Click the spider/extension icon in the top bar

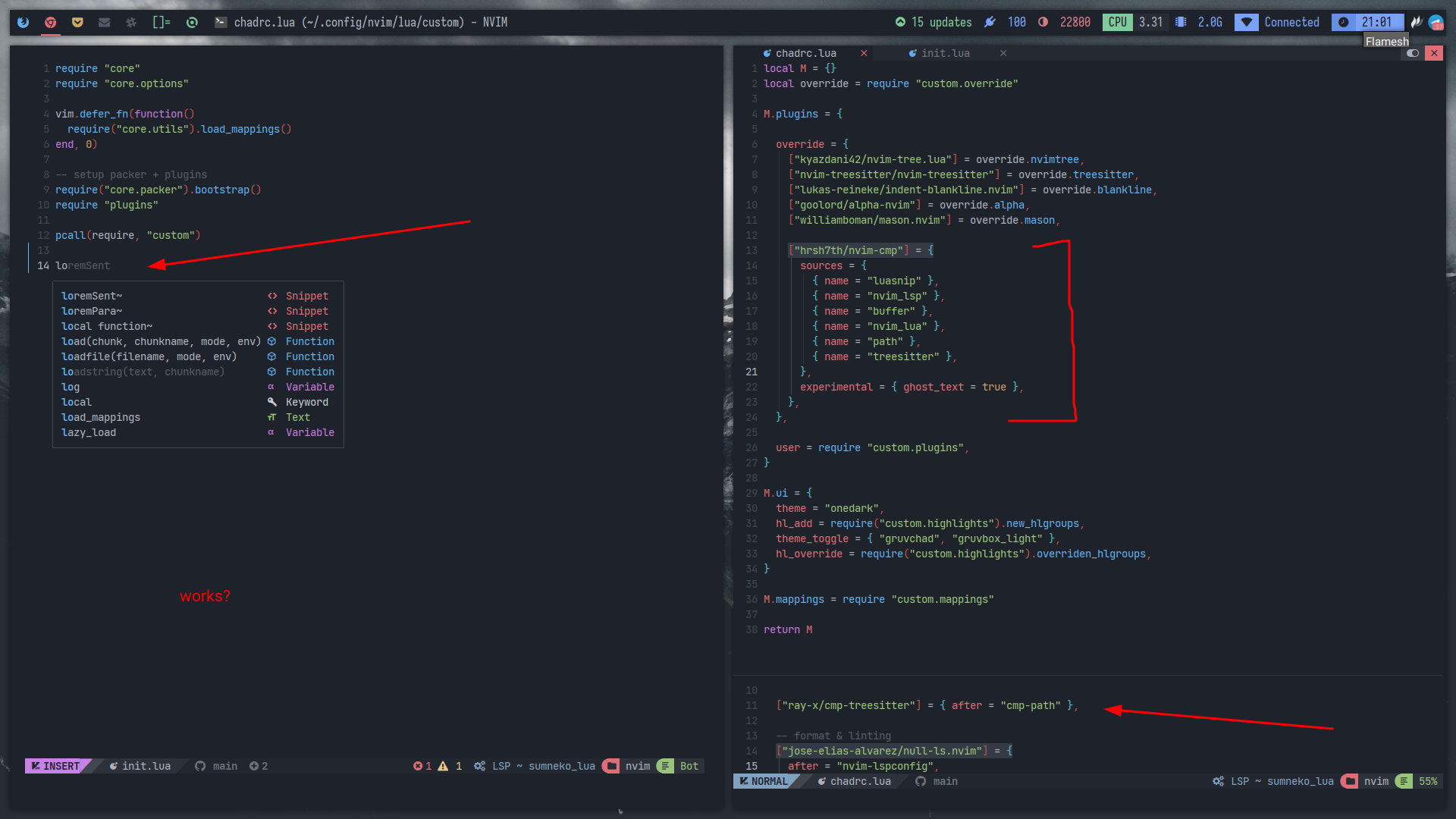pos(131,22)
